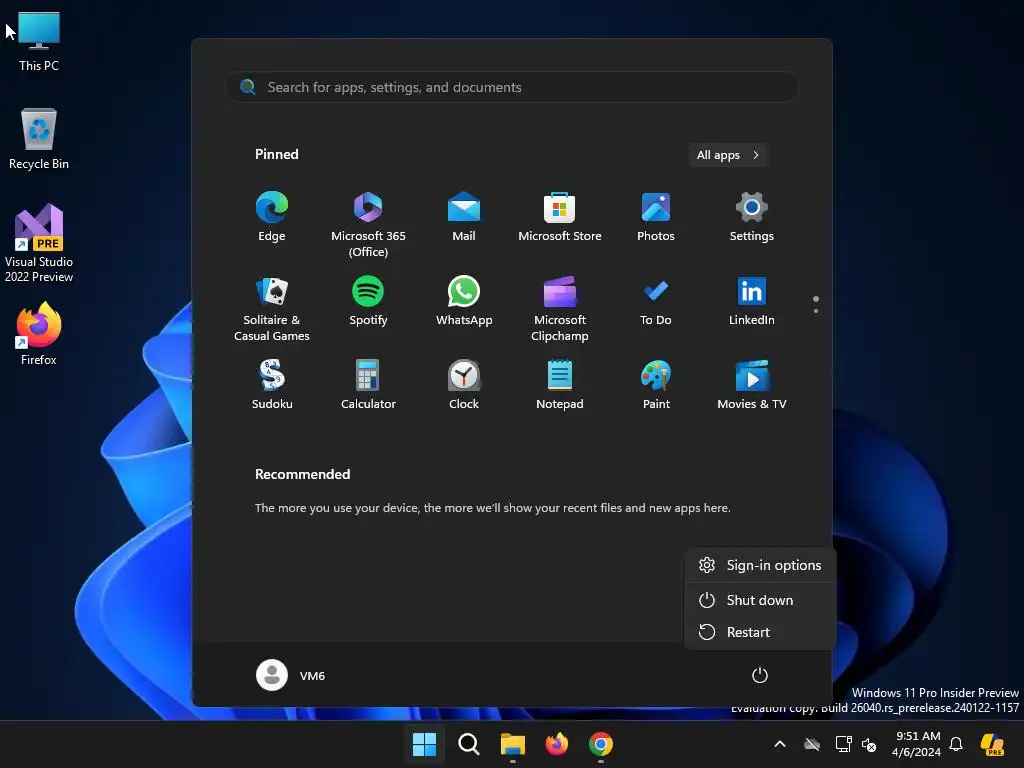Launch the To Do app
This screenshot has height=768, width=1024.
click(656, 301)
